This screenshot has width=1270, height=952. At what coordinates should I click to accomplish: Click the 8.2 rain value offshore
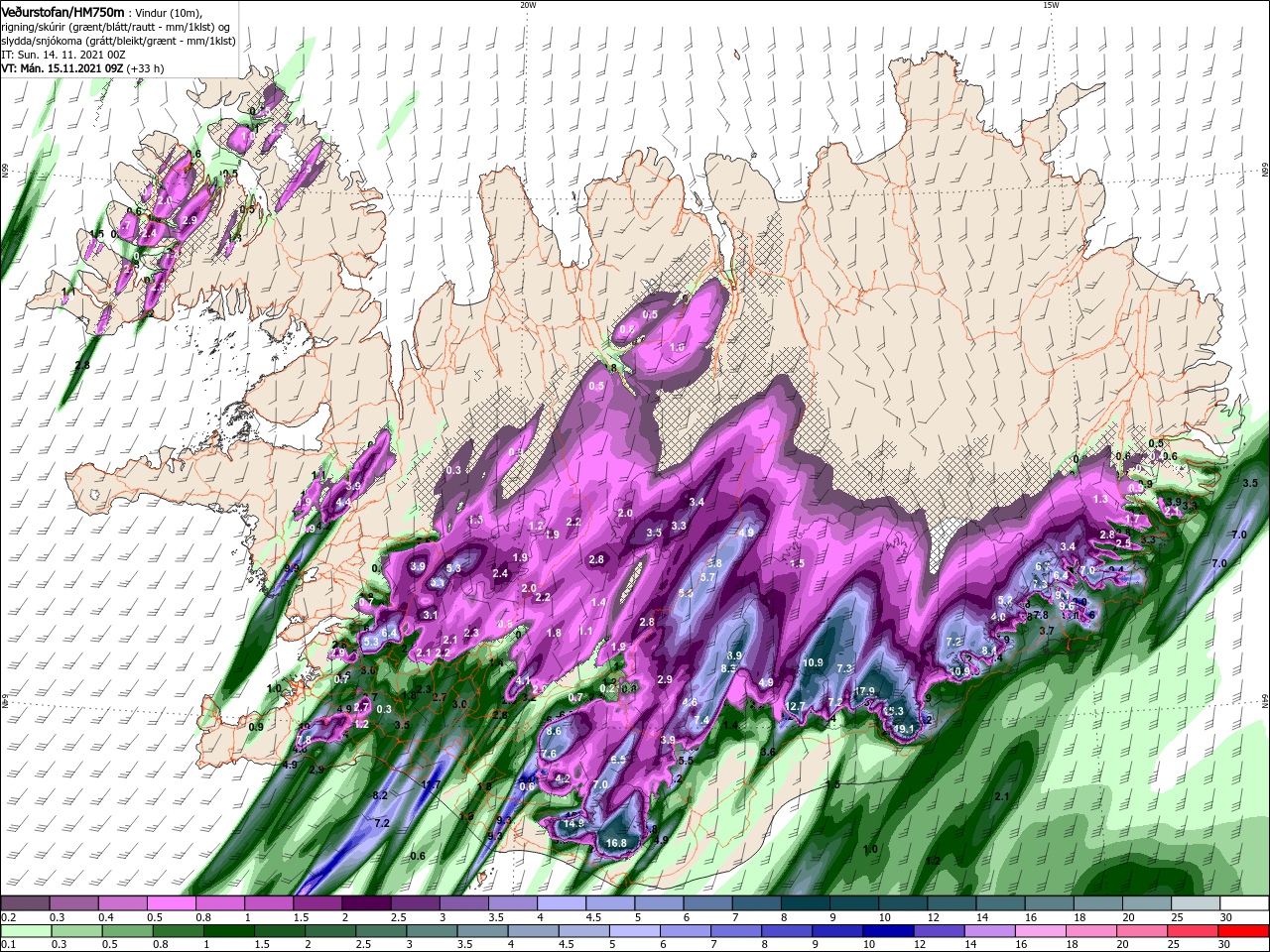point(380,795)
